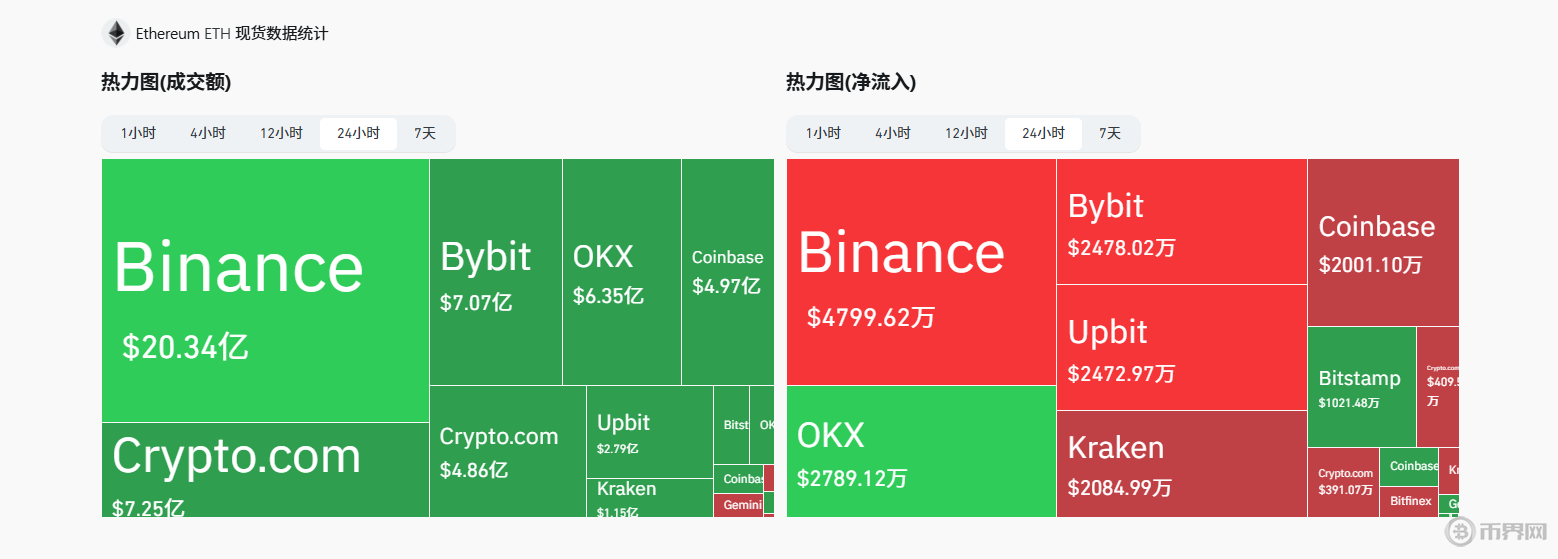The height and width of the screenshot is (559, 1558).
Task: Select the Bitstamp $1021.48万 tile
Action: point(1361,387)
